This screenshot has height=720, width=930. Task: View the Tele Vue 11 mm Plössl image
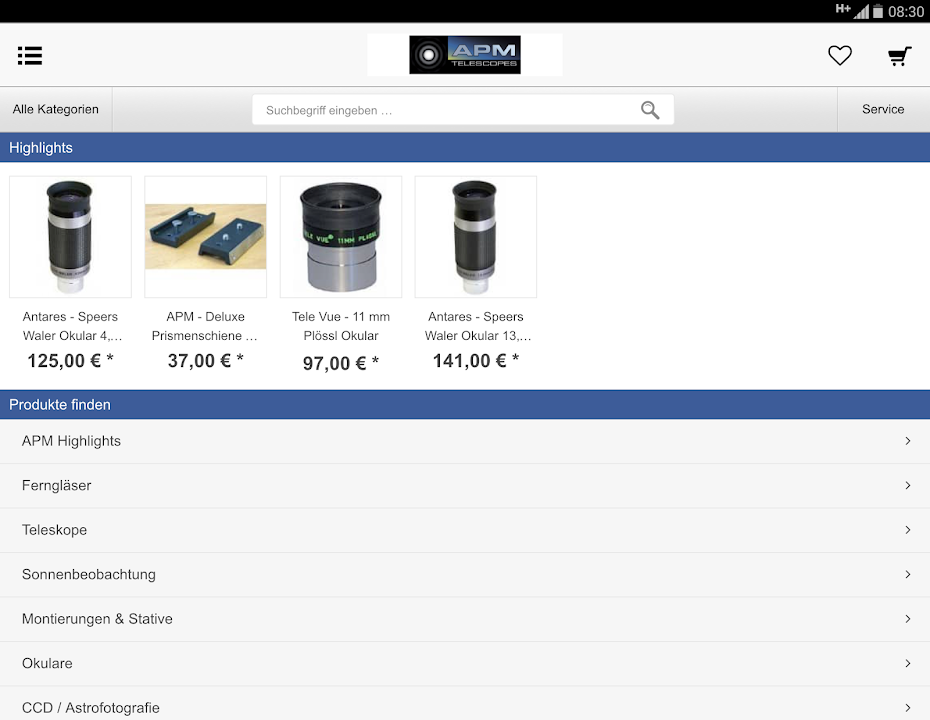click(x=341, y=237)
